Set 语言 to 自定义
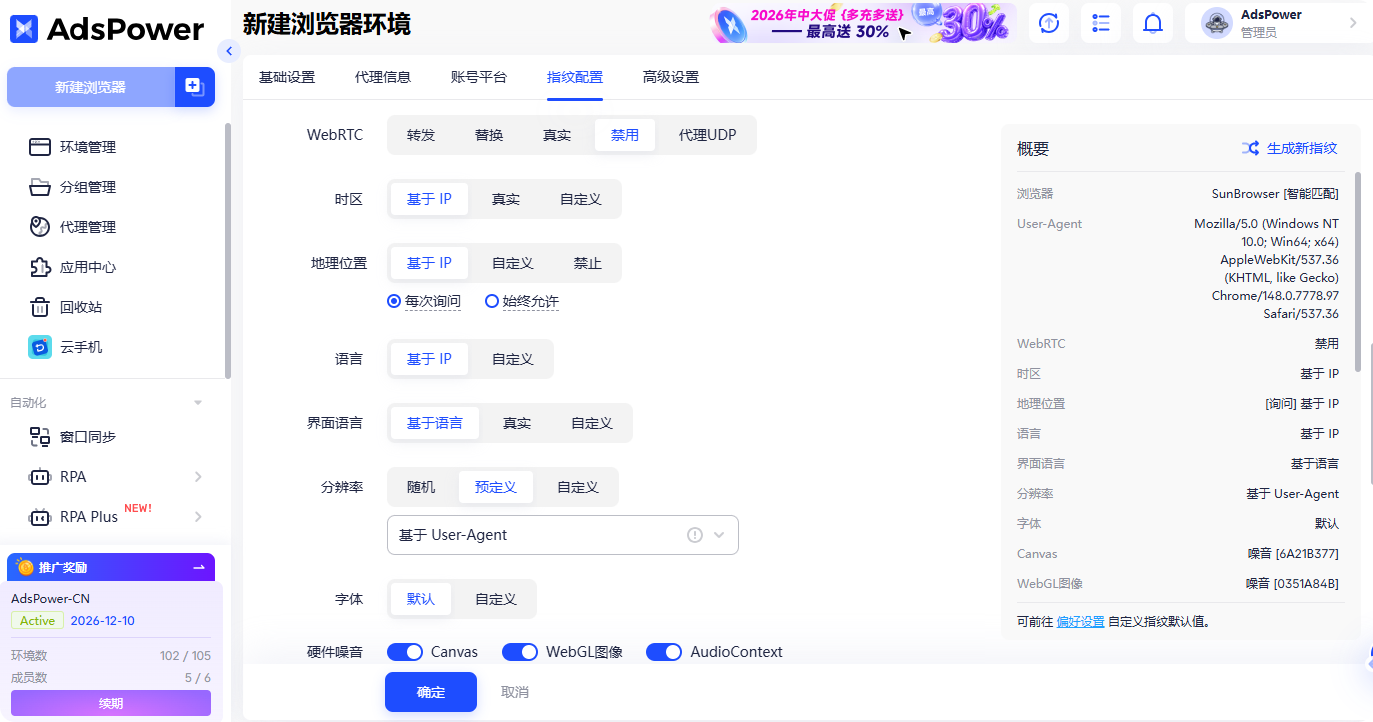Screen dimensions: 1373x722 [x=513, y=359]
